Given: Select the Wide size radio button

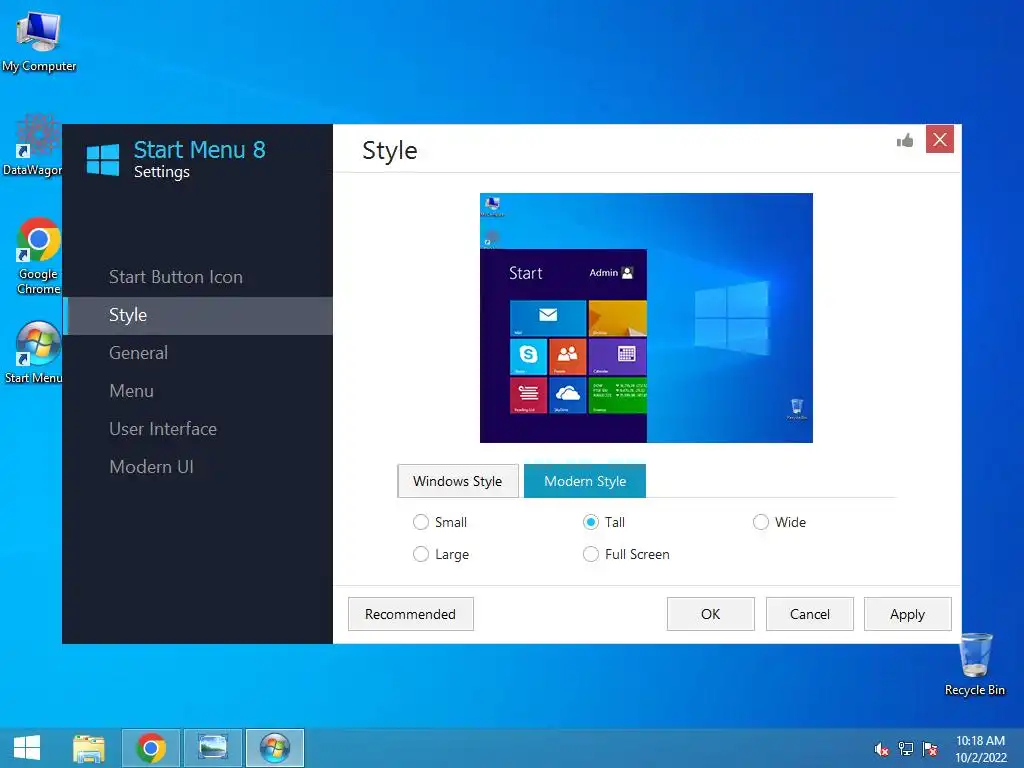Looking at the screenshot, I should (761, 522).
